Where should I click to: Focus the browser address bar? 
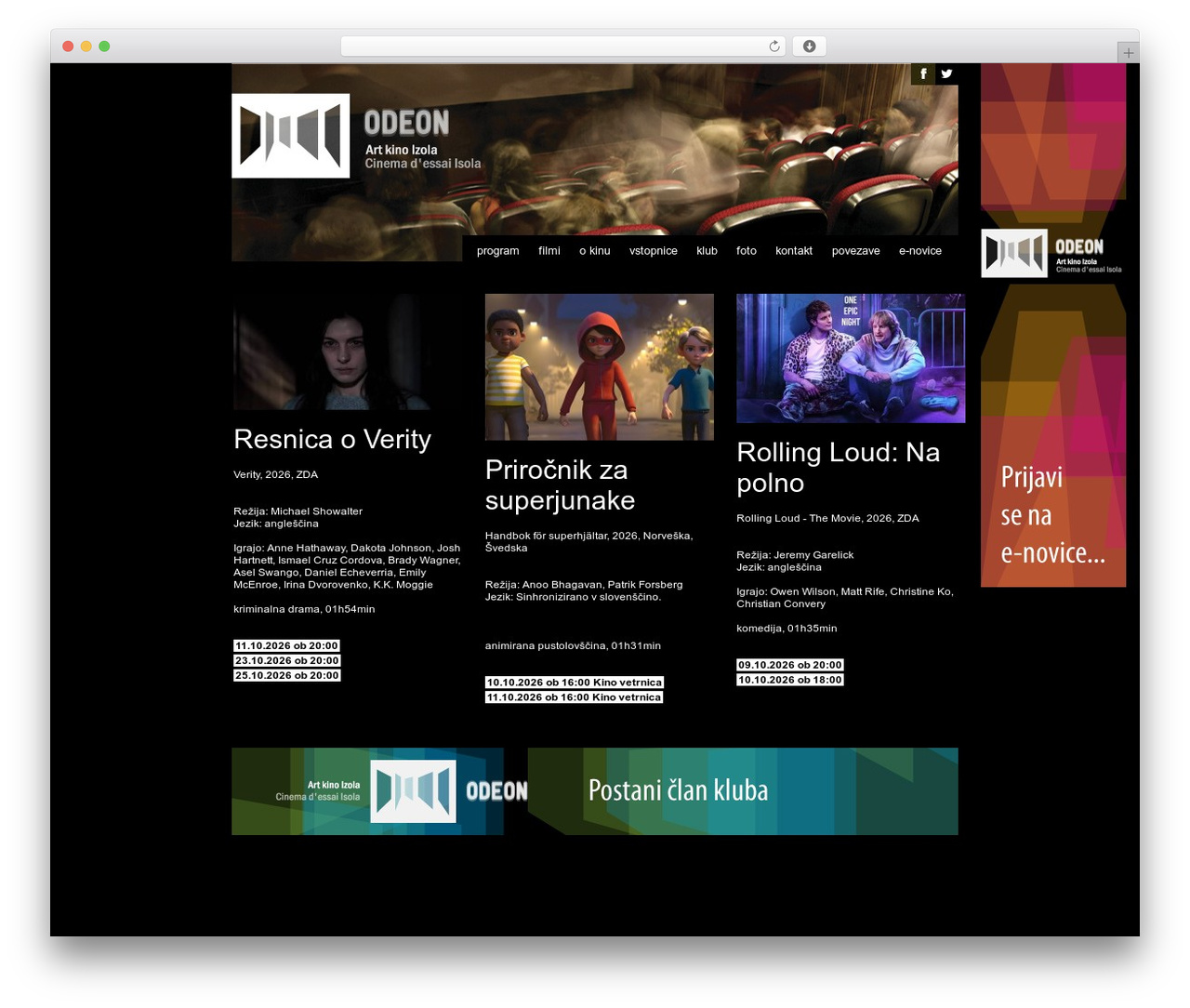562,46
